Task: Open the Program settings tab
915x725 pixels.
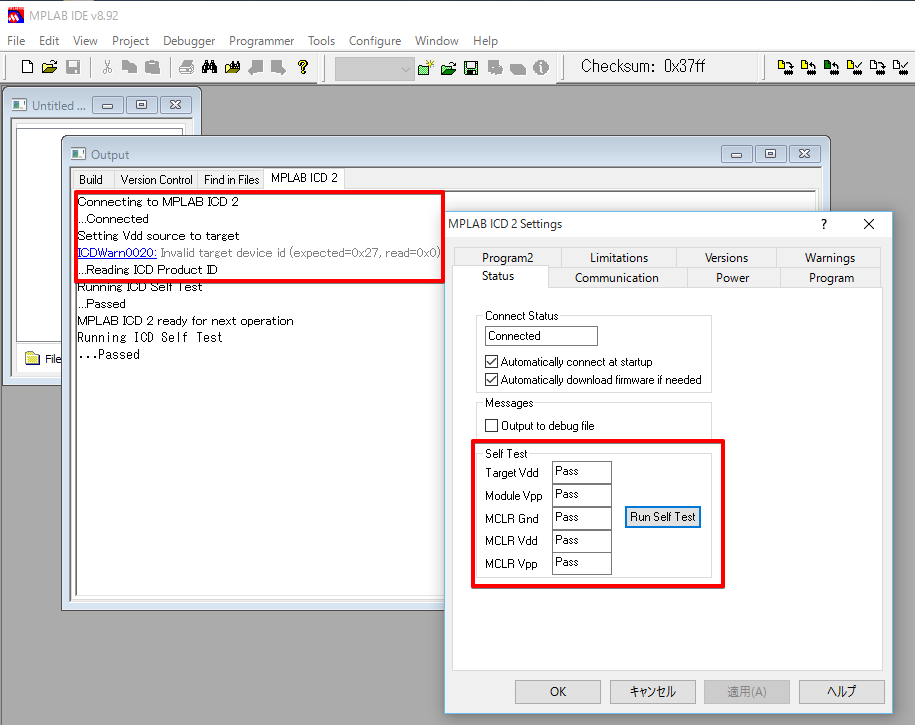Action: pyautogui.click(x=831, y=278)
